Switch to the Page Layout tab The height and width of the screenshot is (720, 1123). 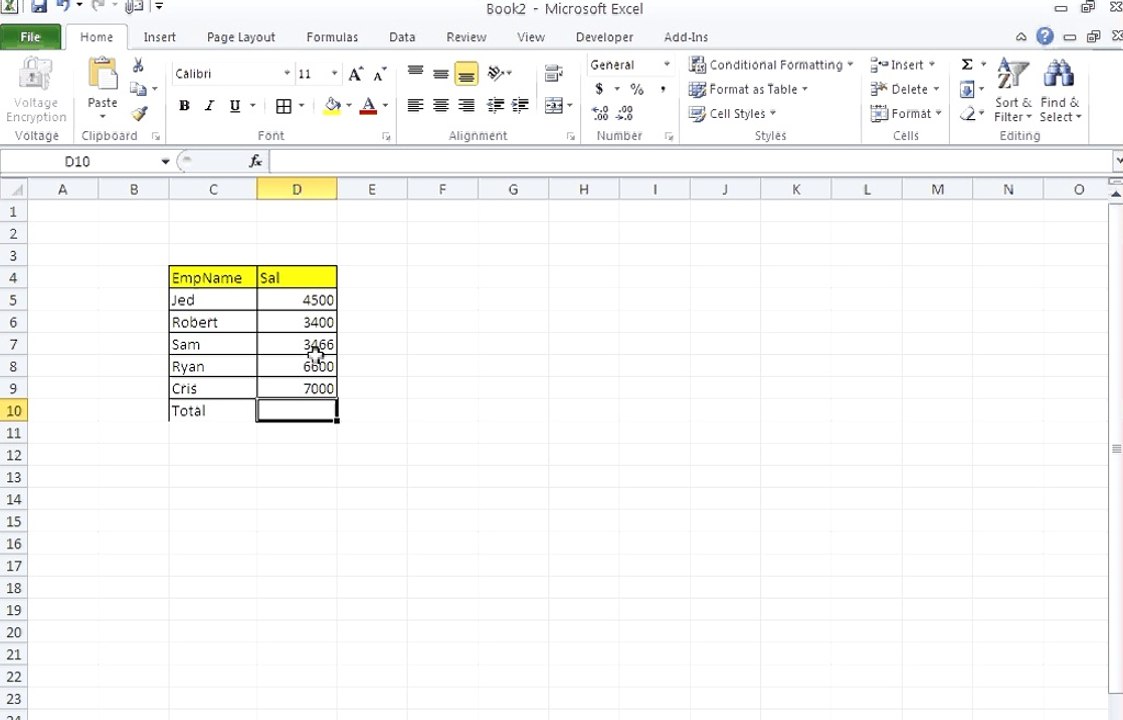tap(241, 37)
